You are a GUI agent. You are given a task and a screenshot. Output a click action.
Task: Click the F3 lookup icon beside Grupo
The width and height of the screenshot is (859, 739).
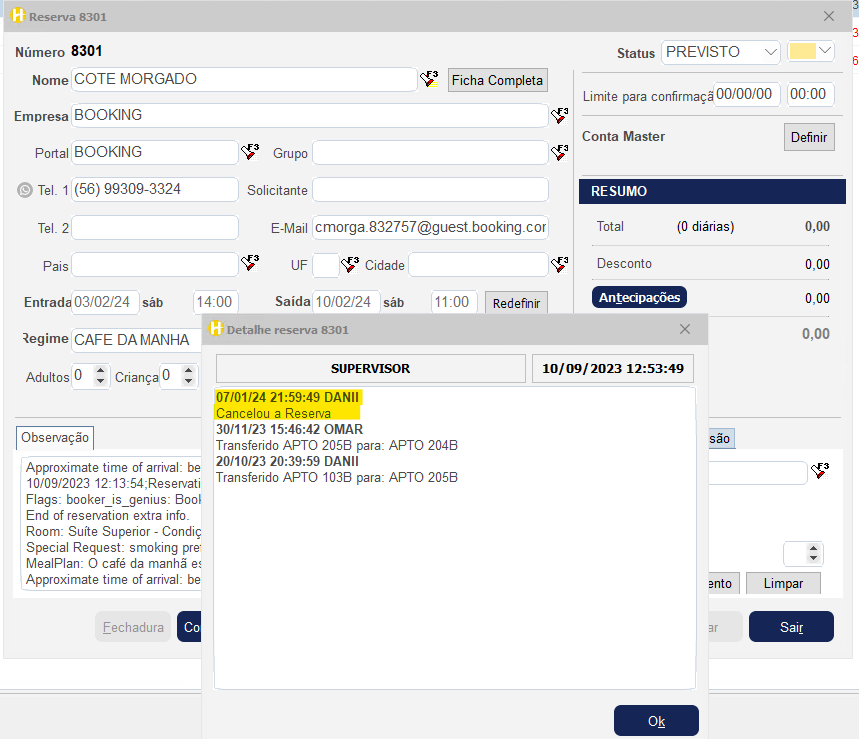(560, 152)
